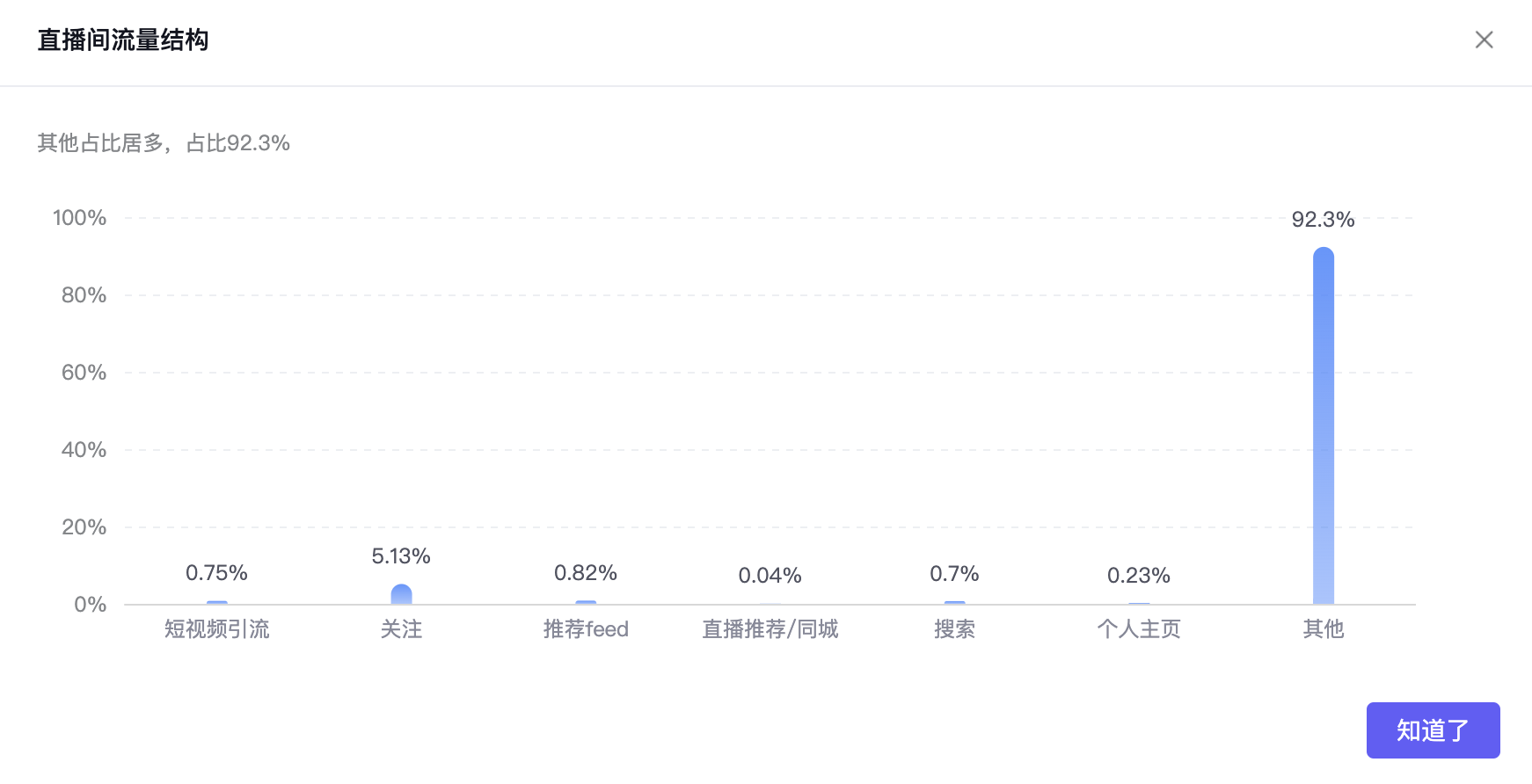Screen dimensions: 1532x784
Task: Click the 推荐feed axis label
Action: pos(586,629)
